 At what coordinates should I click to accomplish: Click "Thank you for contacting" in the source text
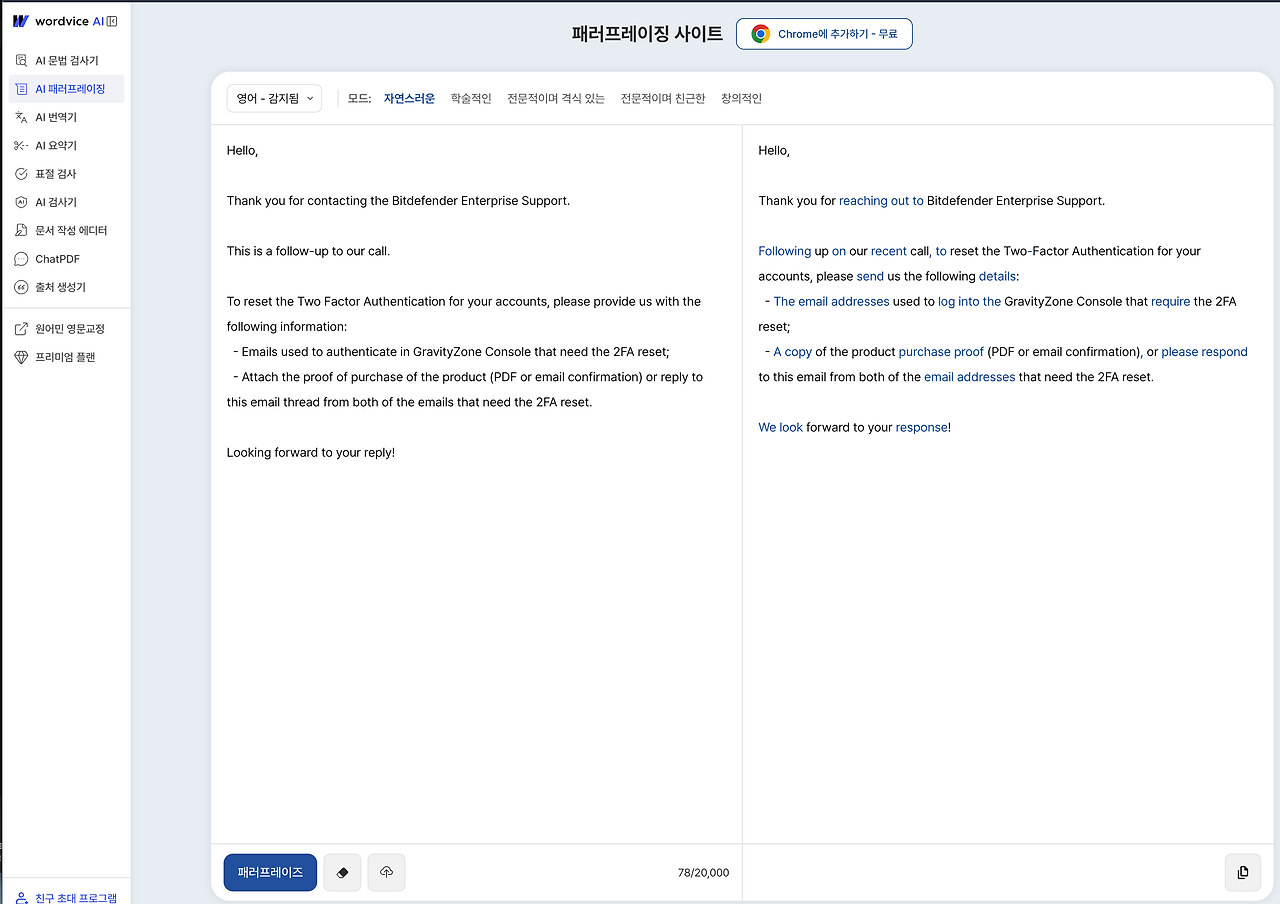pos(296,201)
